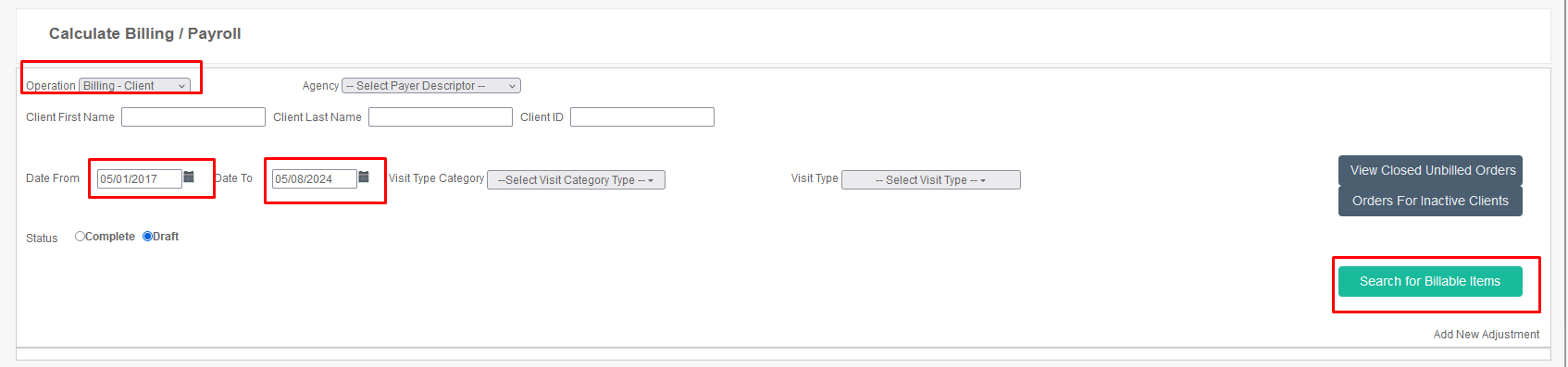This screenshot has height=367, width=1568.
Task: Click the Status label text
Action: 42,239
